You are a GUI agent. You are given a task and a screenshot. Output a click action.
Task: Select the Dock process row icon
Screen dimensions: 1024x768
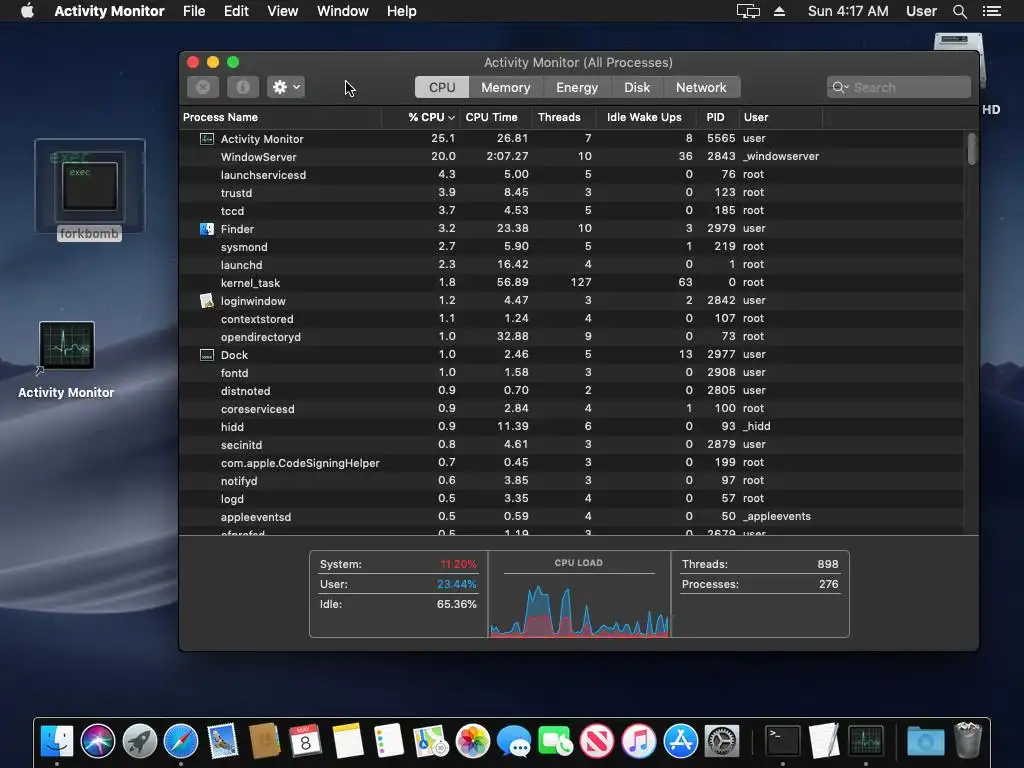point(206,355)
